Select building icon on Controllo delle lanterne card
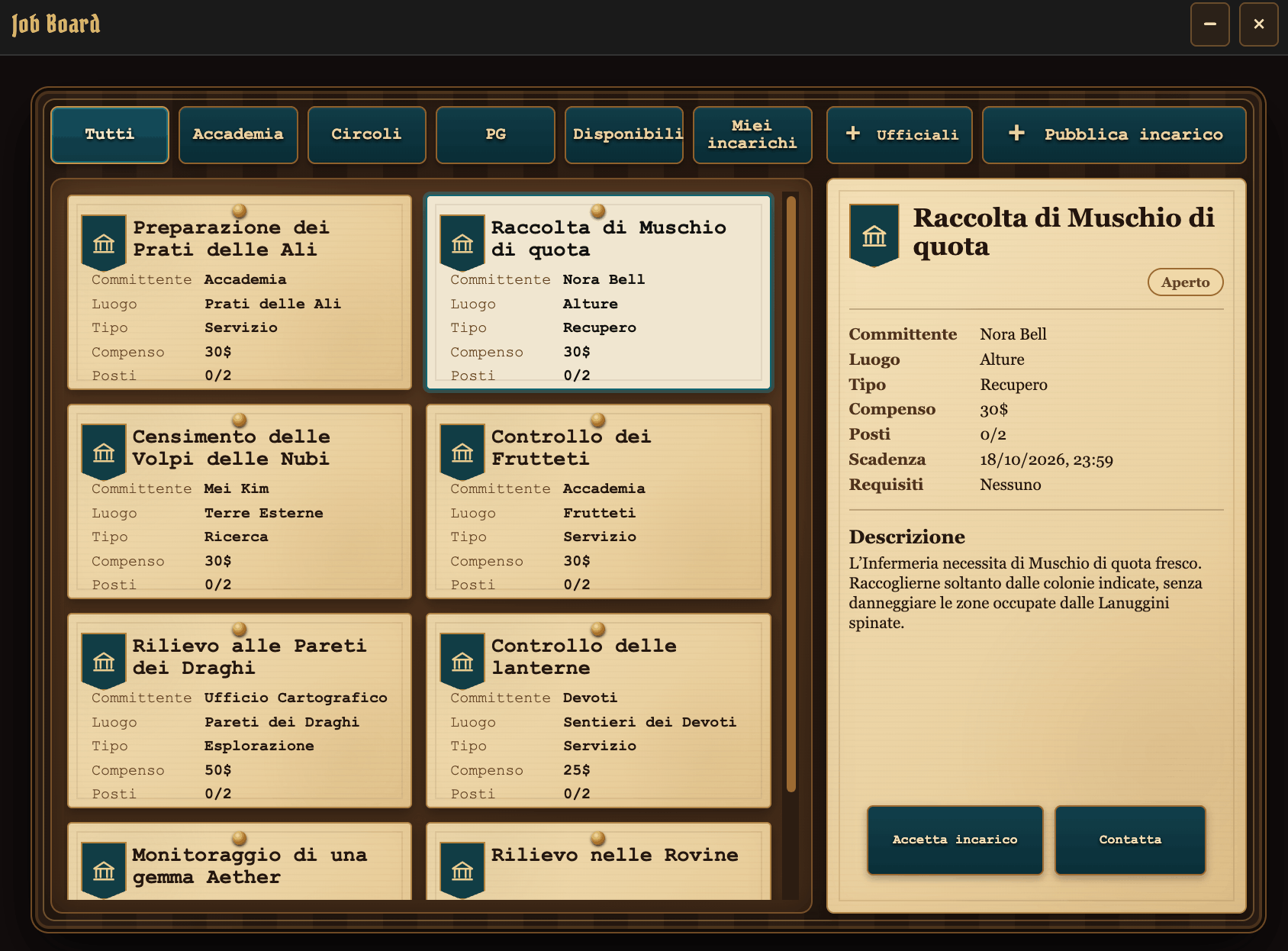This screenshot has height=951, width=1288. (462, 661)
